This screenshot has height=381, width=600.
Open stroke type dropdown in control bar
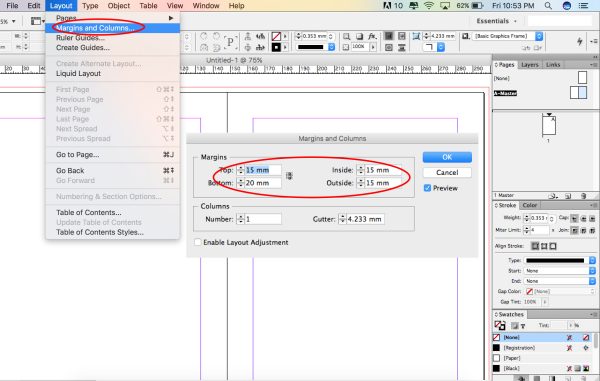pyautogui.click(x=332, y=47)
